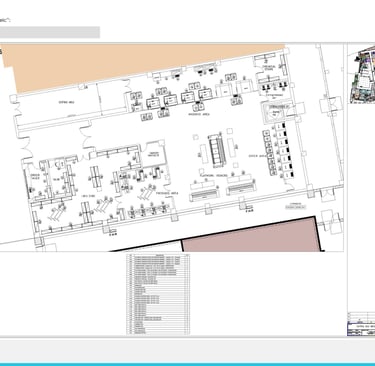
Task: Open the colored site plan thumbnail
Action: 362,75
